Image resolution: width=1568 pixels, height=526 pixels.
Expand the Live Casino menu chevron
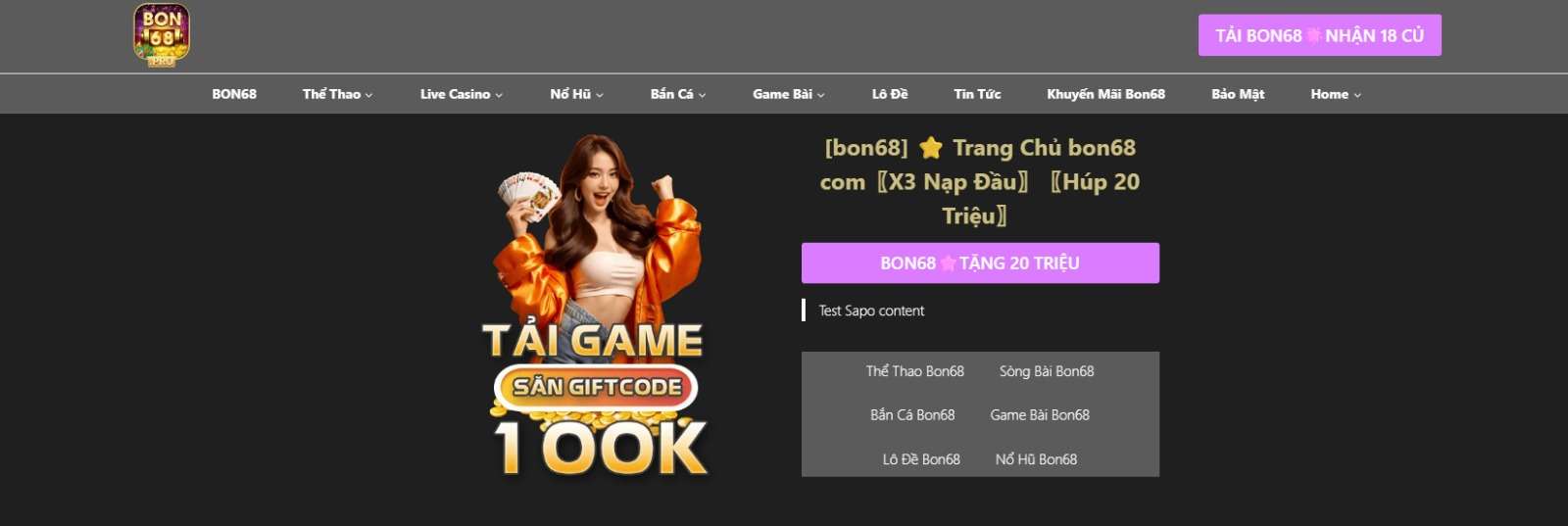(x=499, y=95)
